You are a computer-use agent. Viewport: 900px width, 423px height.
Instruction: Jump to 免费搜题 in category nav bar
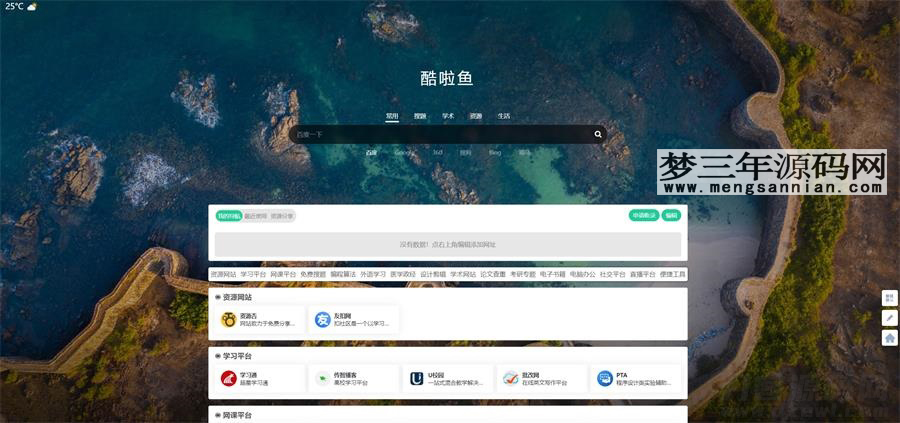pyautogui.click(x=313, y=274)
